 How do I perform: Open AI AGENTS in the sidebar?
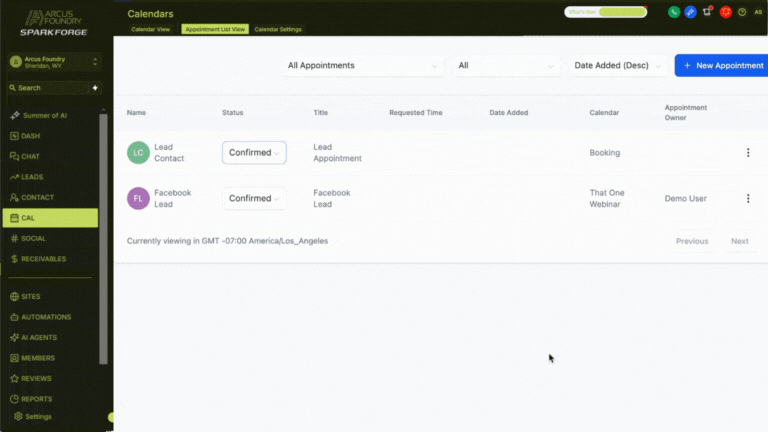[x=39, y=337]
